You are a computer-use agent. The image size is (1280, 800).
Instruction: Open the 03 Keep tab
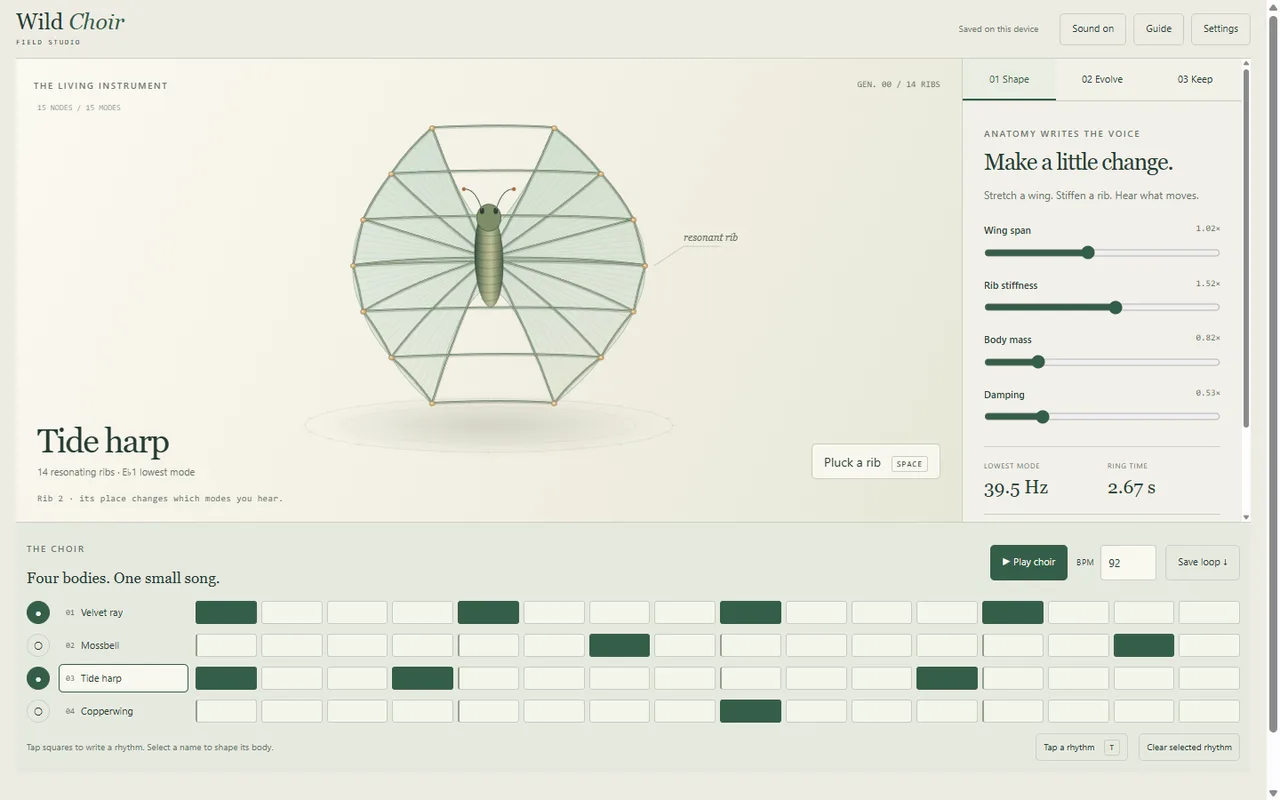[x=1195, y=80]
